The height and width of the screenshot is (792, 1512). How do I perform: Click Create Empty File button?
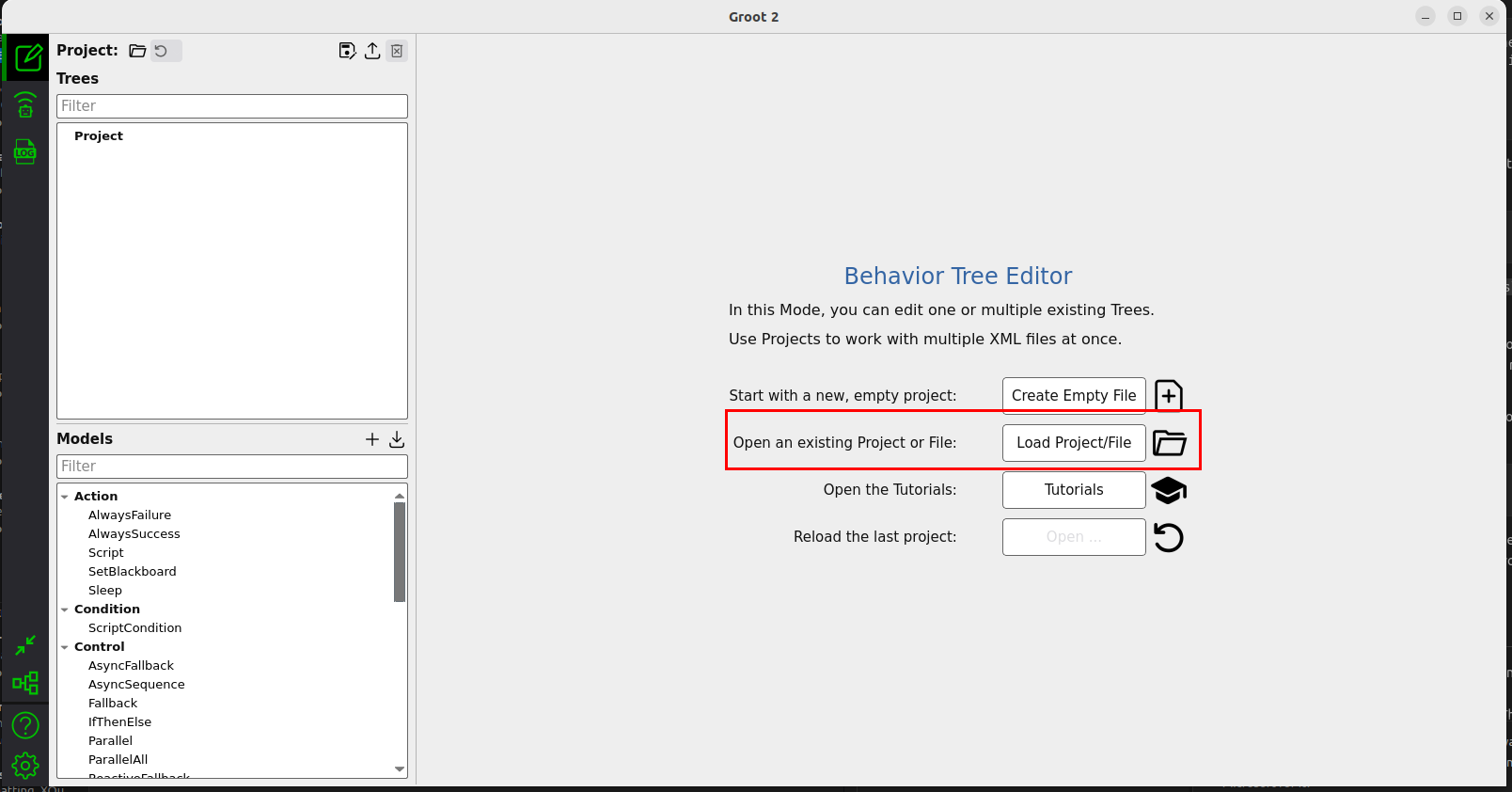(1074, 396)
